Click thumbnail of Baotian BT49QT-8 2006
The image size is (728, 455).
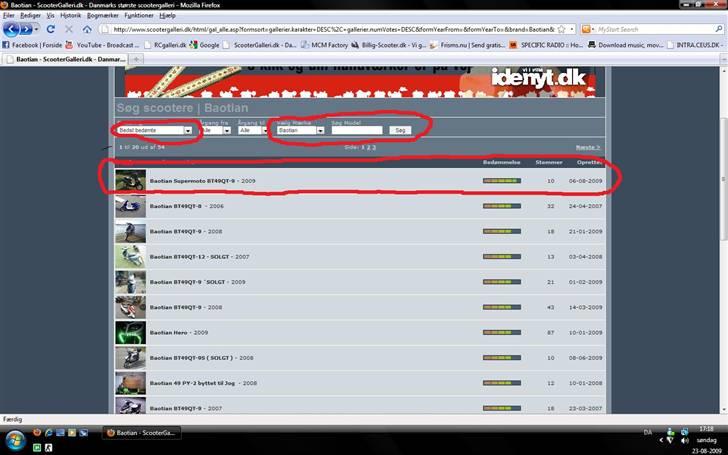click(x=130, y=206)
